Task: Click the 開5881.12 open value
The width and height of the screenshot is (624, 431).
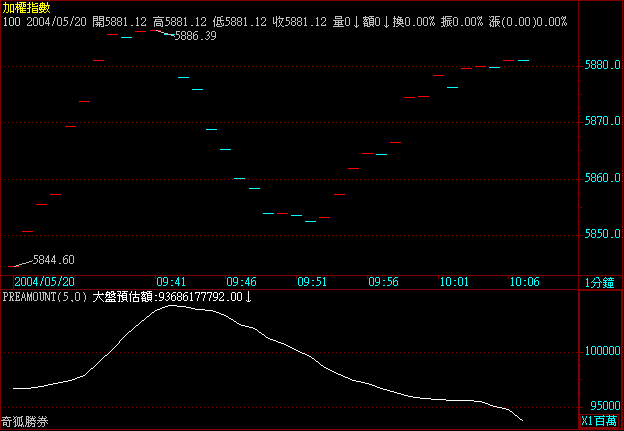Action: click(119, 21)
